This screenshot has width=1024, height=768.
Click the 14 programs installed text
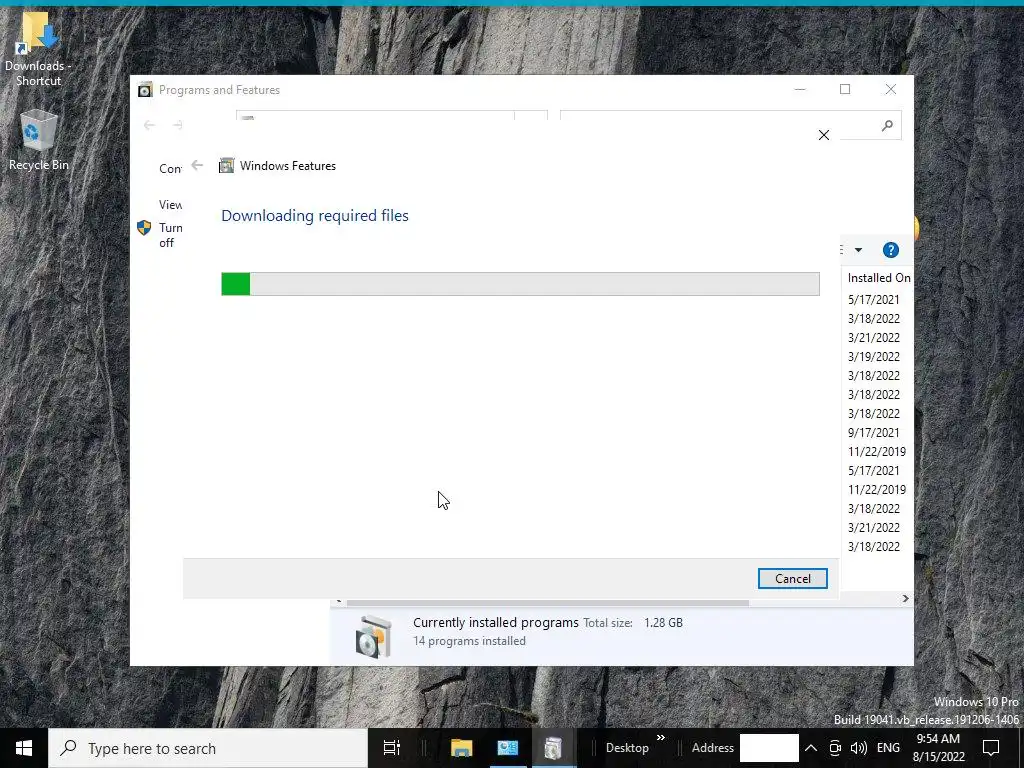point(469,641)
